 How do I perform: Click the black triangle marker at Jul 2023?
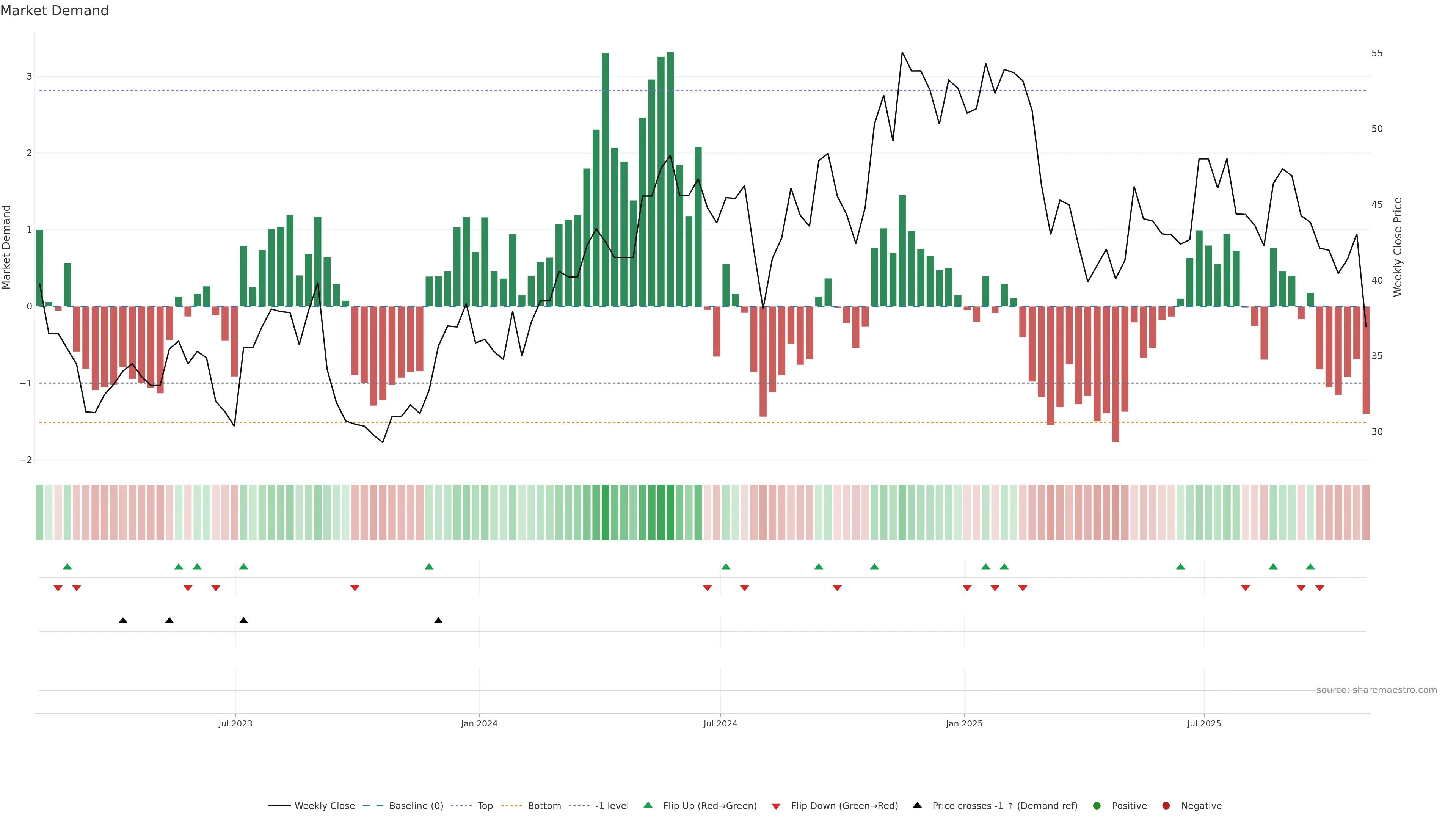click(243, 621)
